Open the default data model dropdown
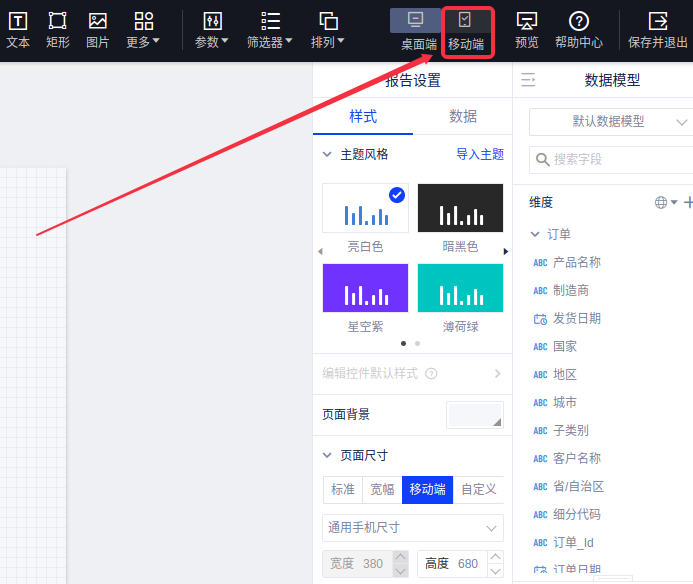 610,121
